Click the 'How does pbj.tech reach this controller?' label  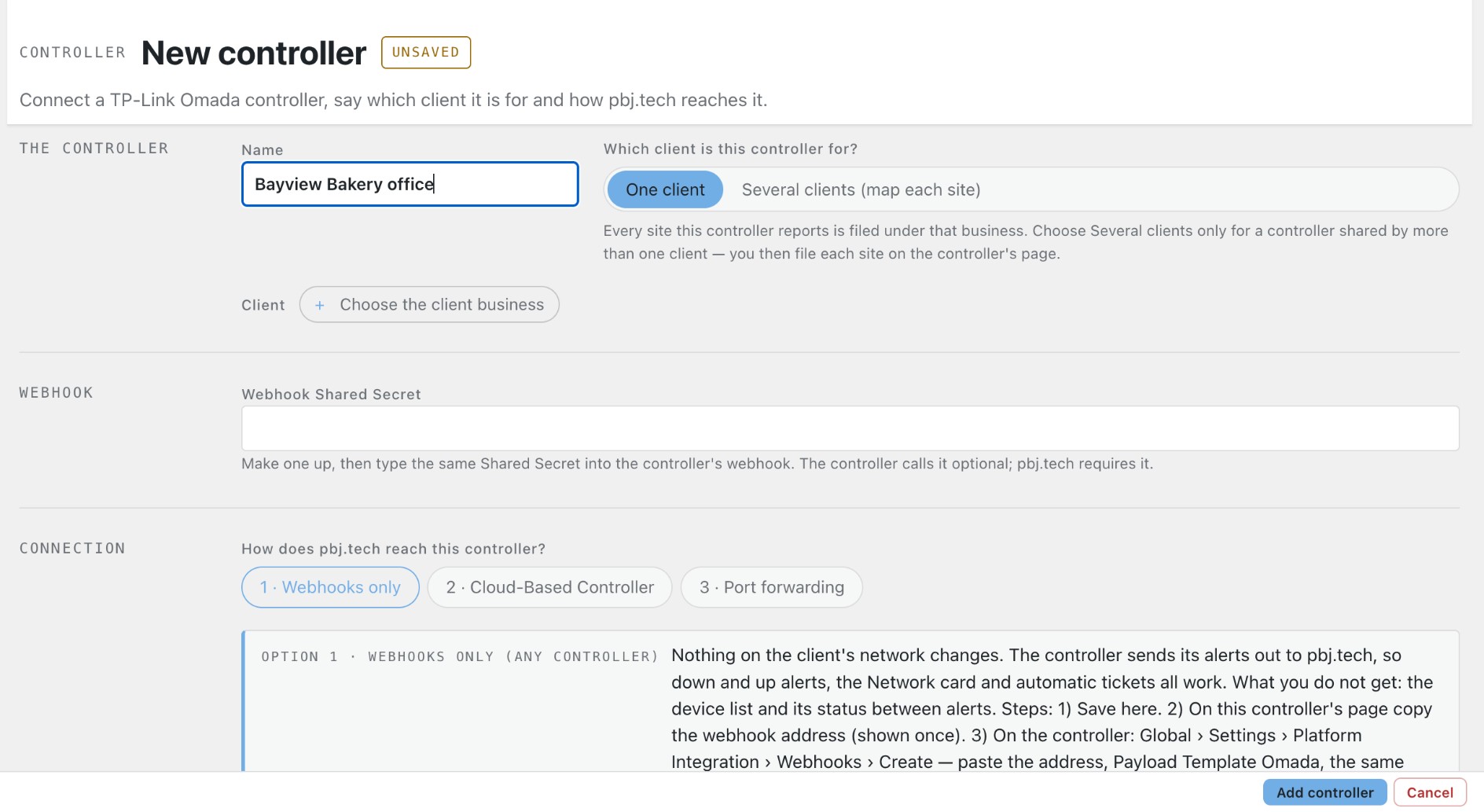pyautogui.click(x=393, y=549)
